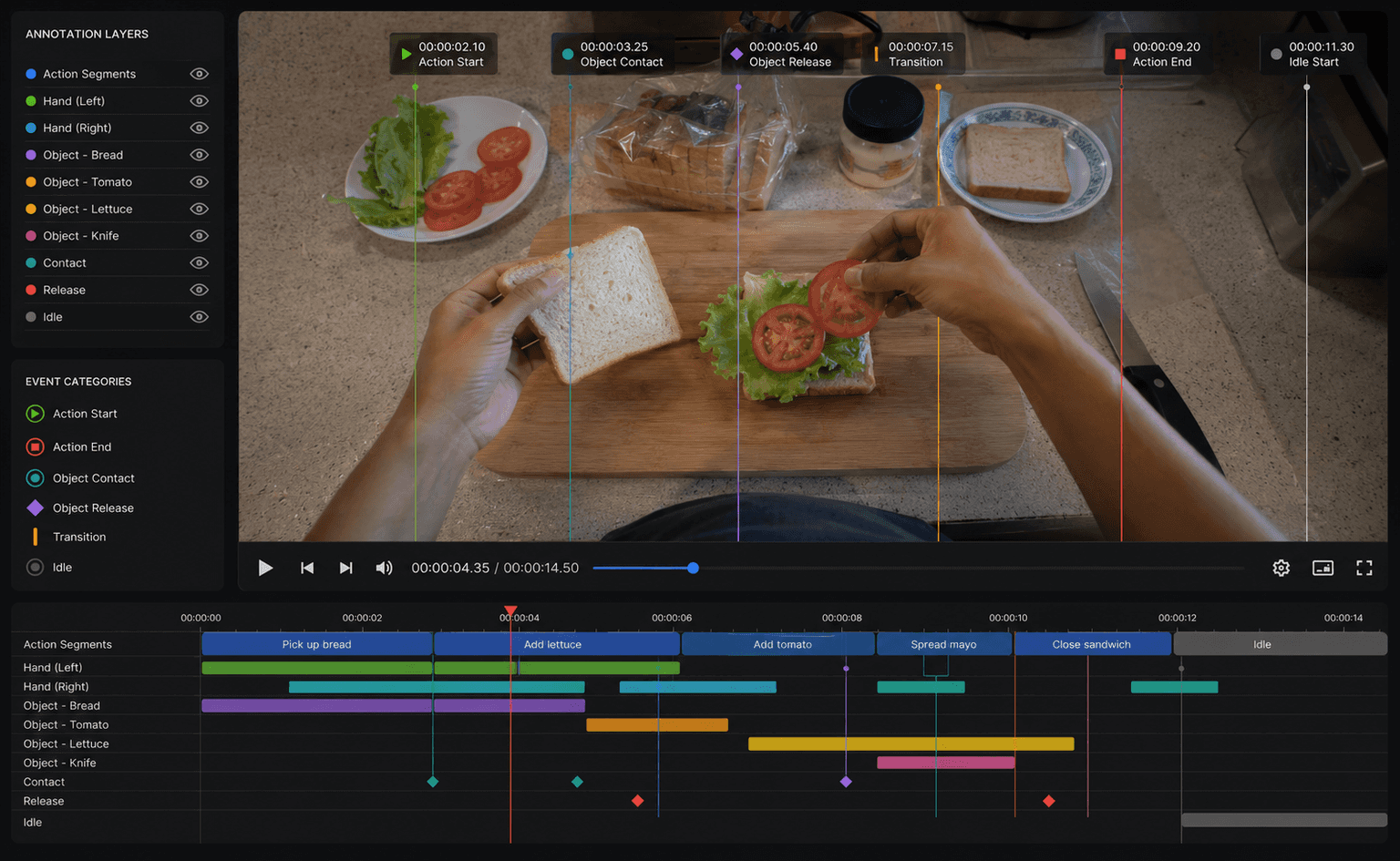Click the video progress slider handle
This screenshot has height=861, width=1400.
pos(693,568)
